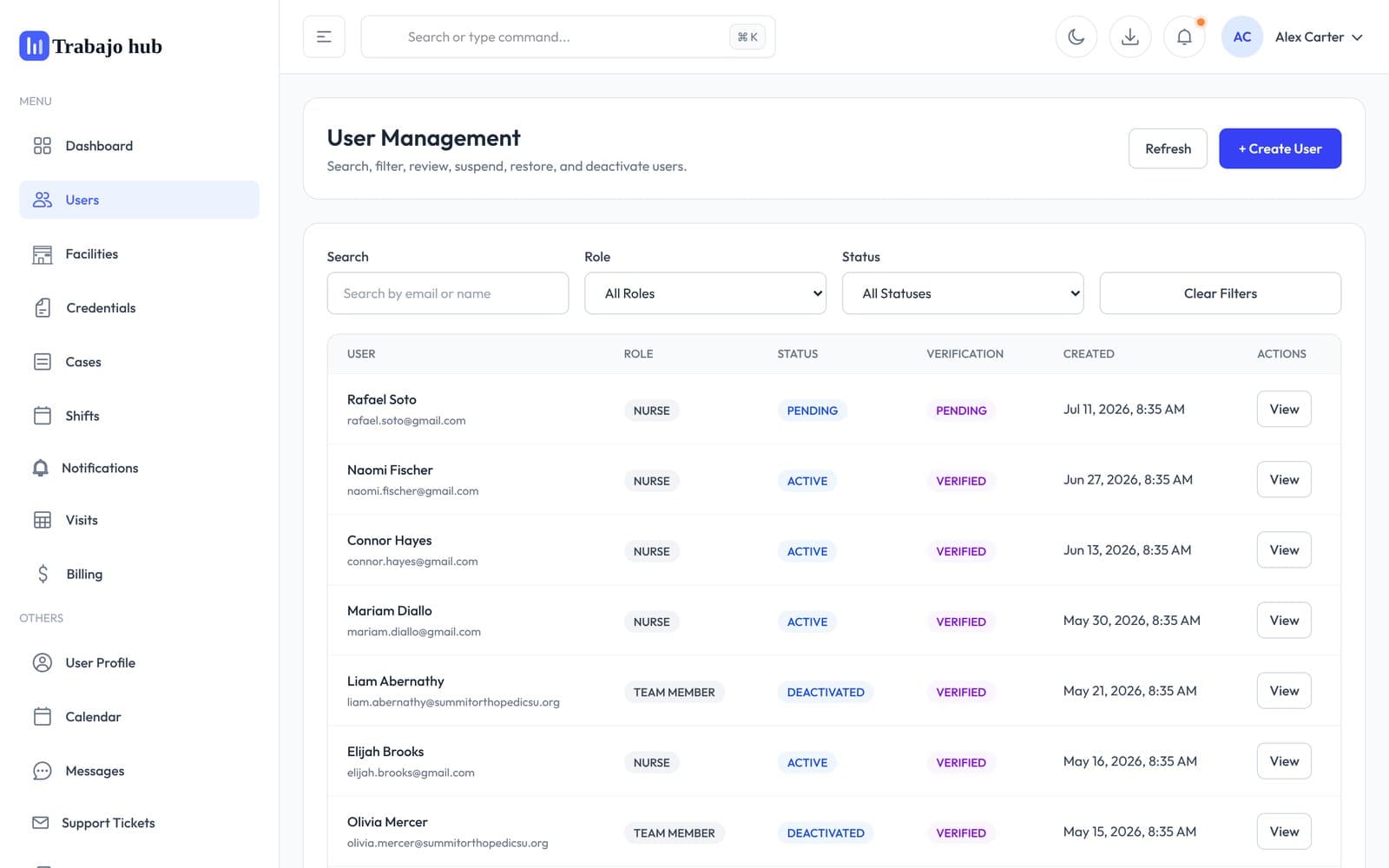Click the Visits table icon
Screen dimensions: 1389x868
coord(42,520)
